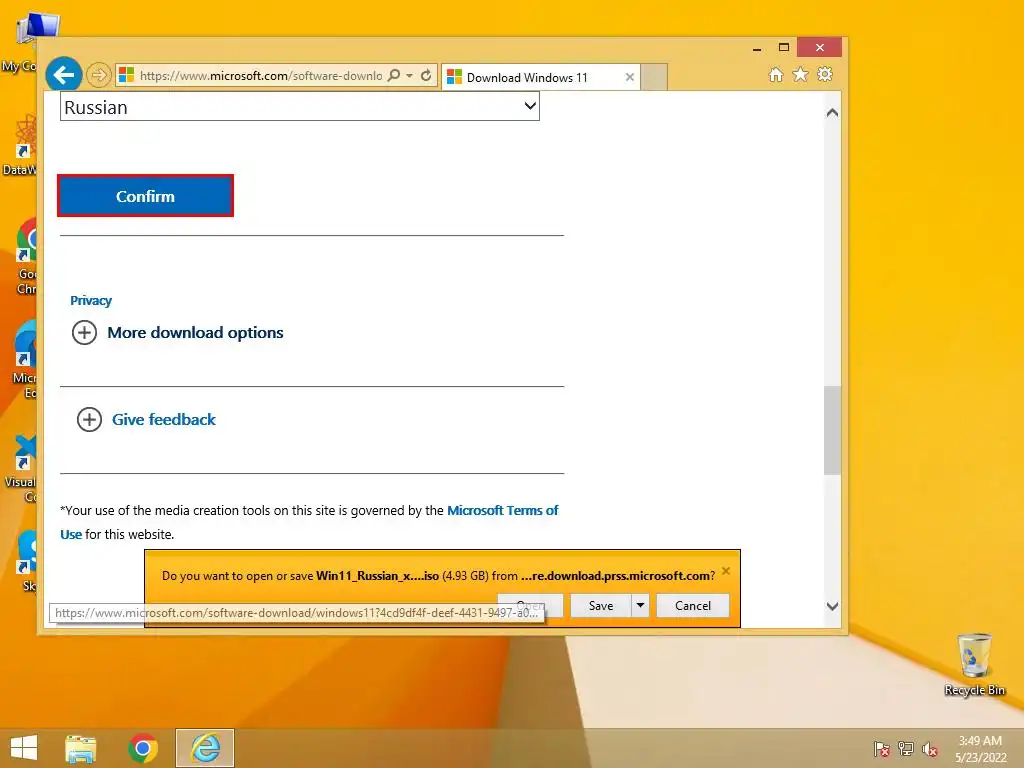Click the browser Forward arrow button
The width and height of the screenshot is (1024, 768).
coord(99,76)
